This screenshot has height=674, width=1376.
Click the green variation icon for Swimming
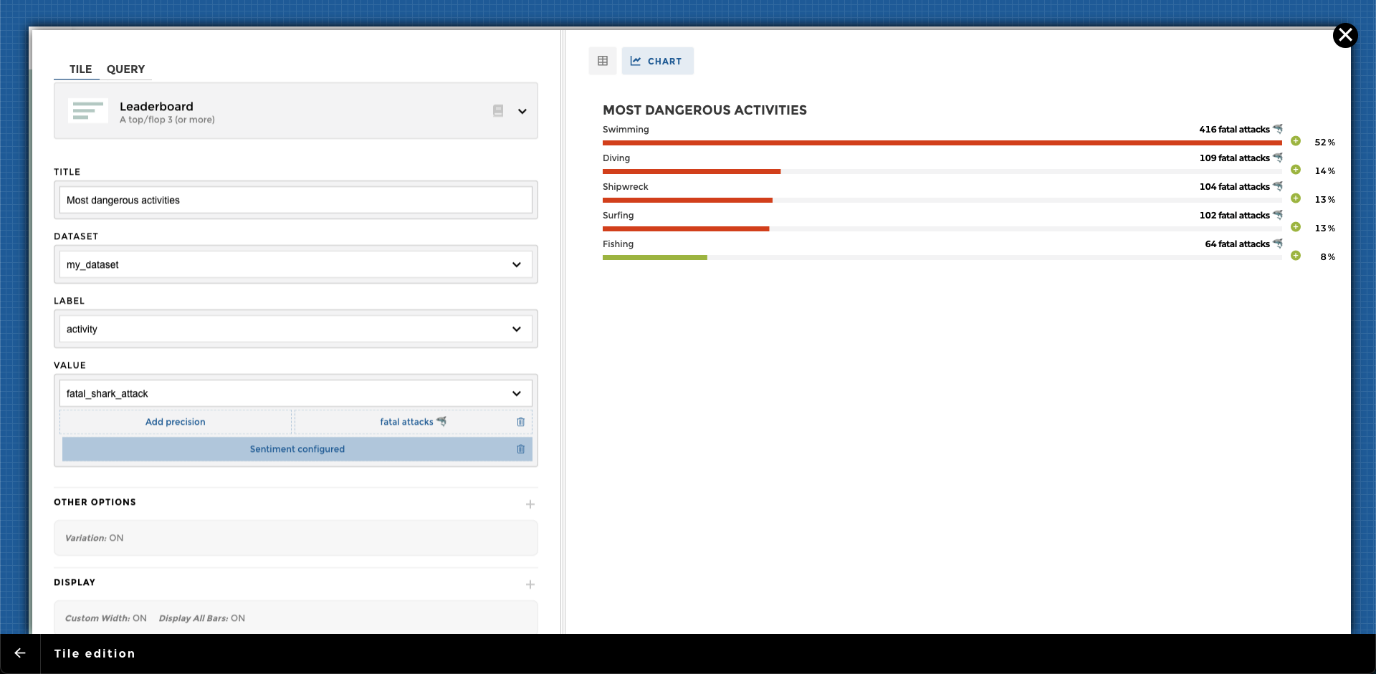tap(1296, 141)
